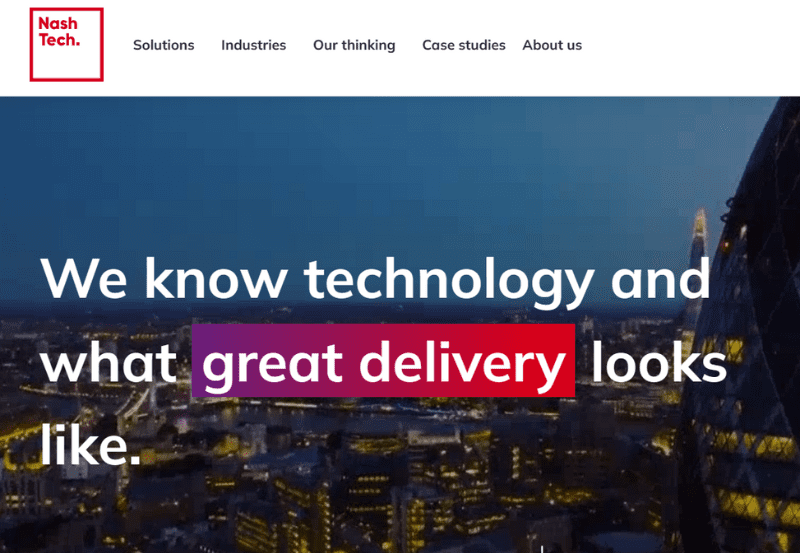
Task: Click the word 'looks' in headline
Action: click(x=659, y=361)
